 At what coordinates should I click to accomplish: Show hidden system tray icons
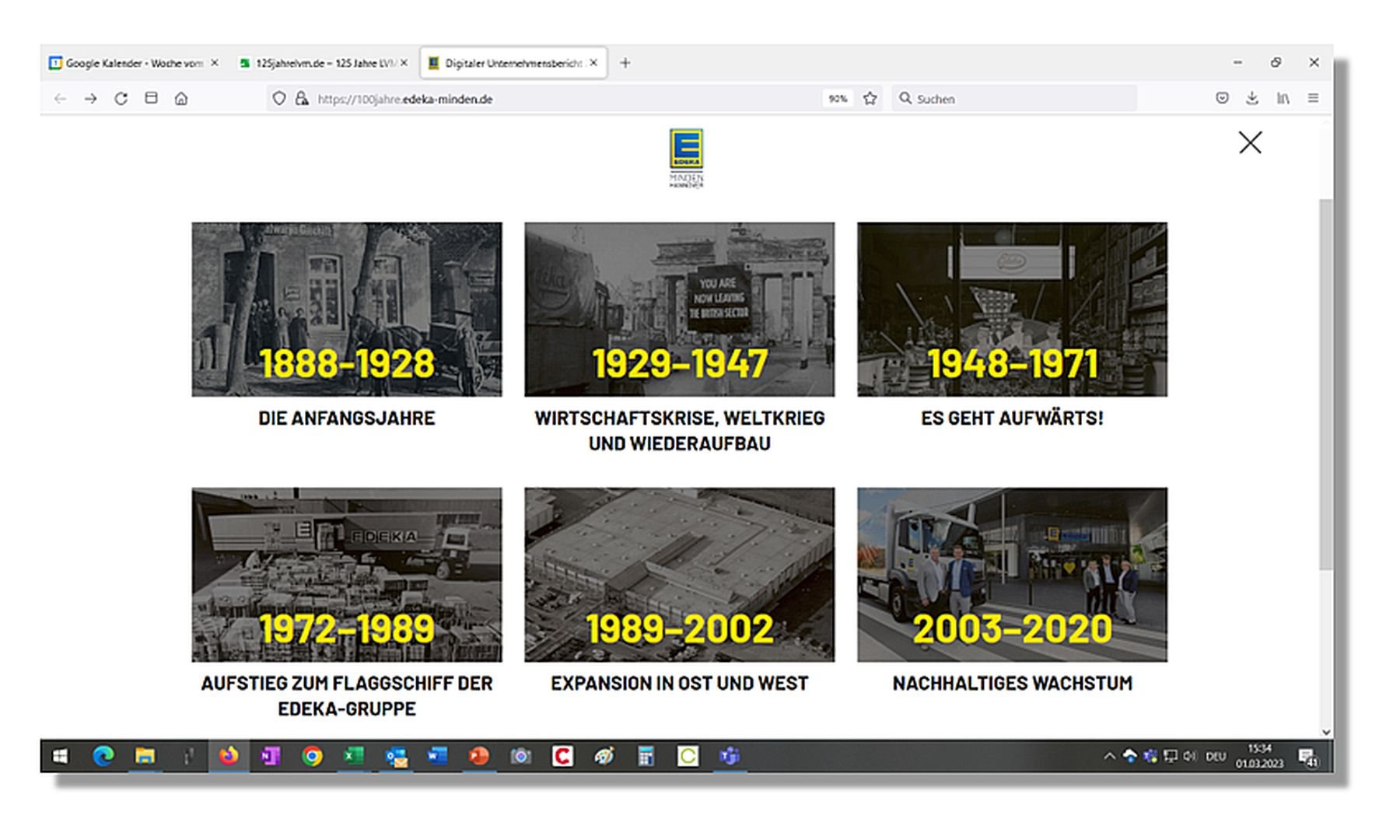pyautogui.click(x=1109, y=756)
